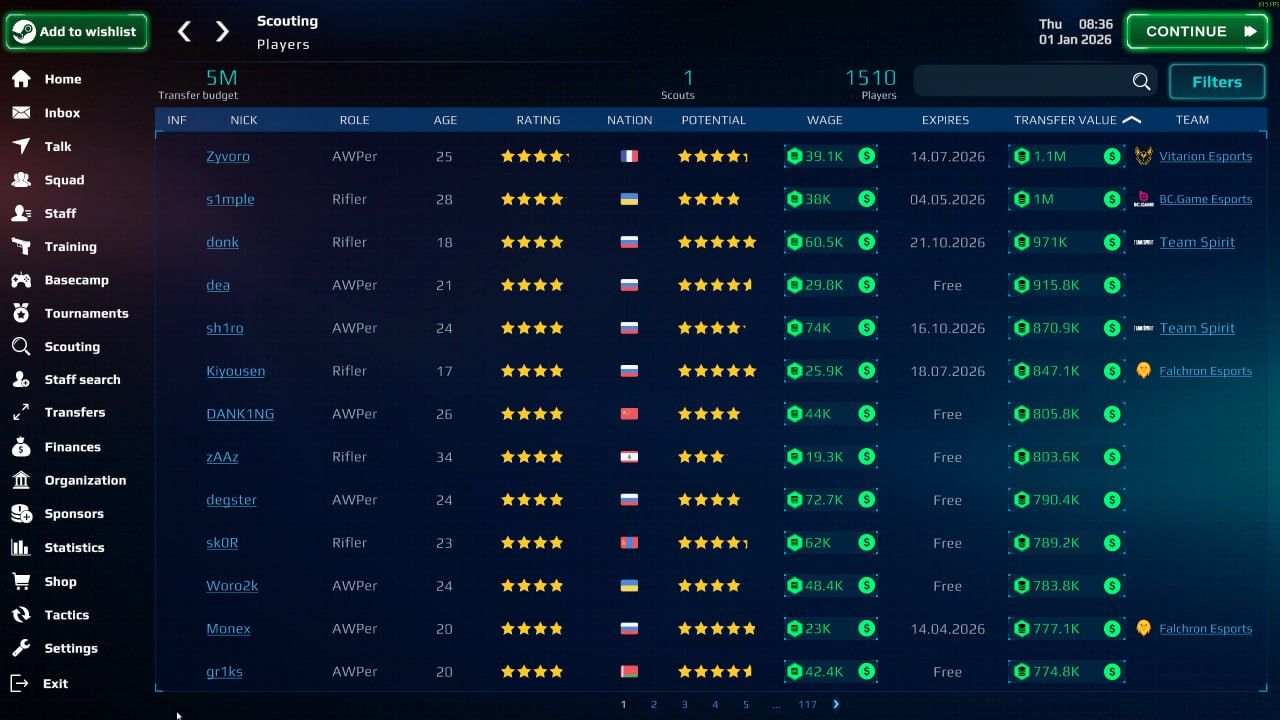
Task: Select the Scouting magnifier icon
Action: pyautogui.click(x=22, y=346)
